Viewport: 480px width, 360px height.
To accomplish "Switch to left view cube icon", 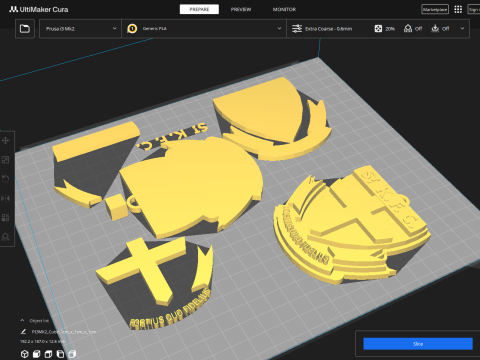I will (x=60, y=354).
